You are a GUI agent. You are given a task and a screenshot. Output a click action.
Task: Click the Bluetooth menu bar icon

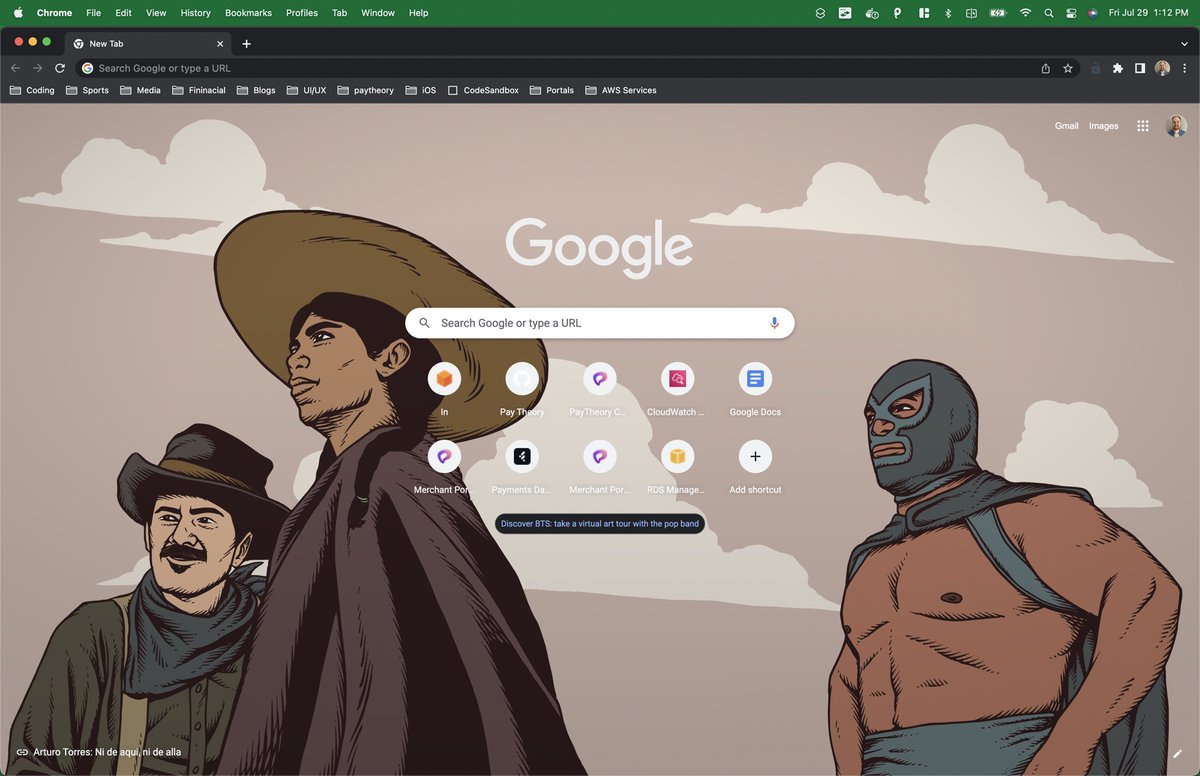[947, 13]
